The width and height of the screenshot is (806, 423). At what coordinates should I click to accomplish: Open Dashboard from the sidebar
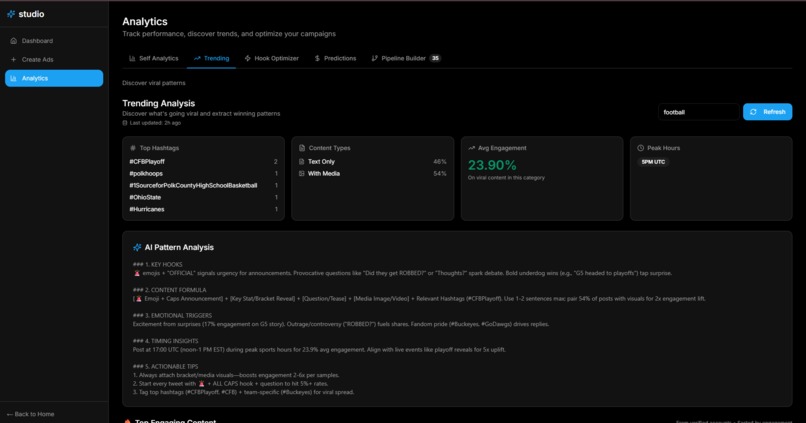54,41
